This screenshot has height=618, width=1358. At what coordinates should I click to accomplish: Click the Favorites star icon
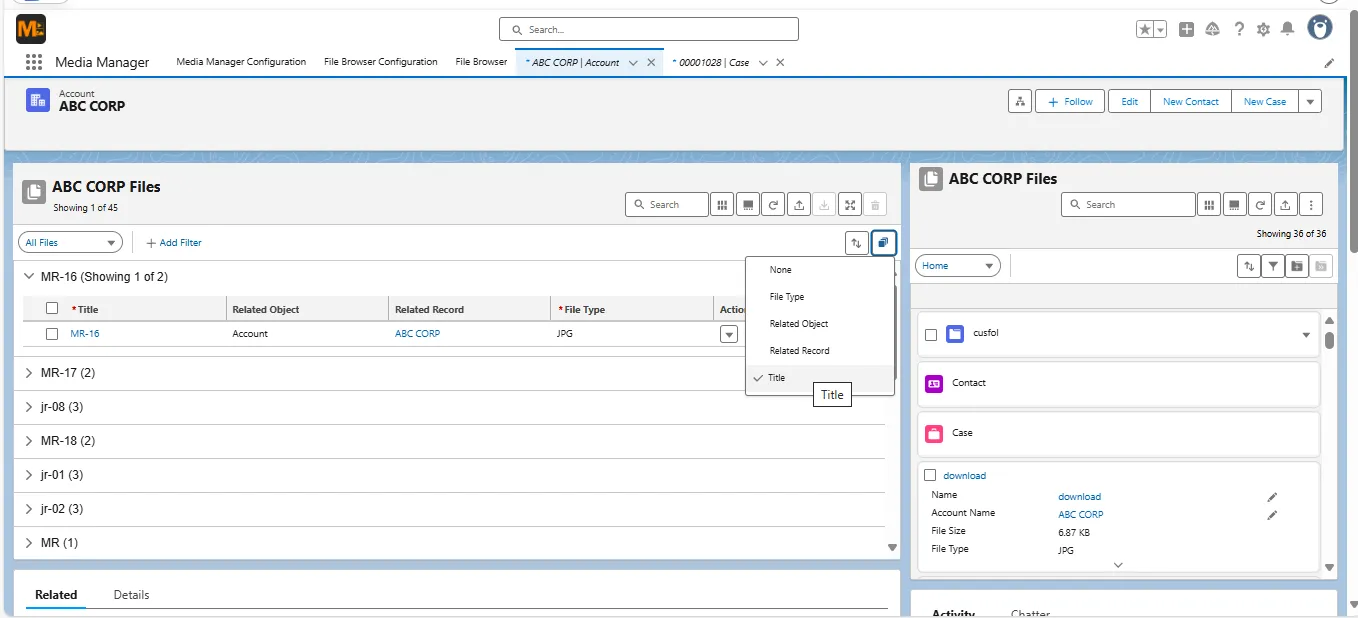(x=1145, y=30)
